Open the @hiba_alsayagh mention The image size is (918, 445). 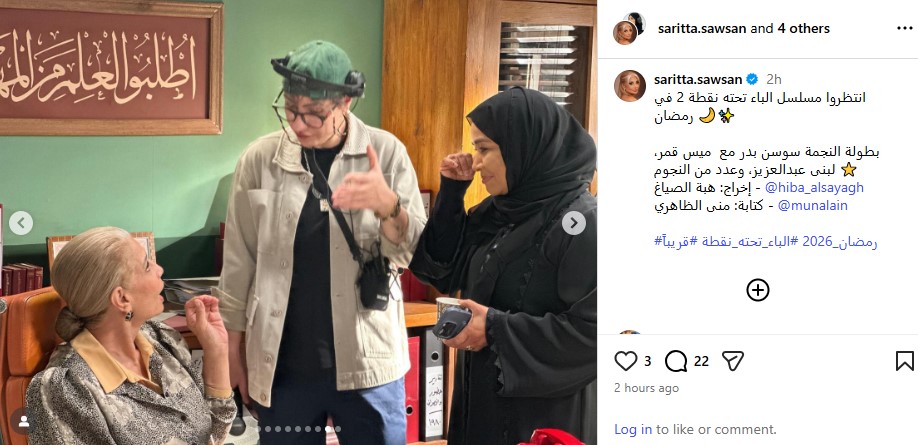coord(814,187)
